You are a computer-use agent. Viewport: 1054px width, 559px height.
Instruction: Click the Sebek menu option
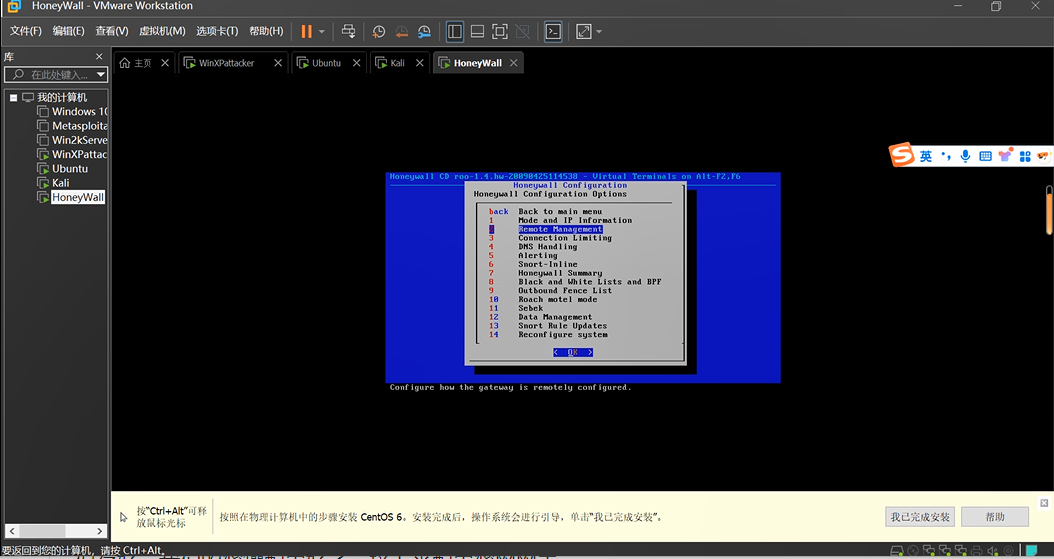tap(530, 308)
